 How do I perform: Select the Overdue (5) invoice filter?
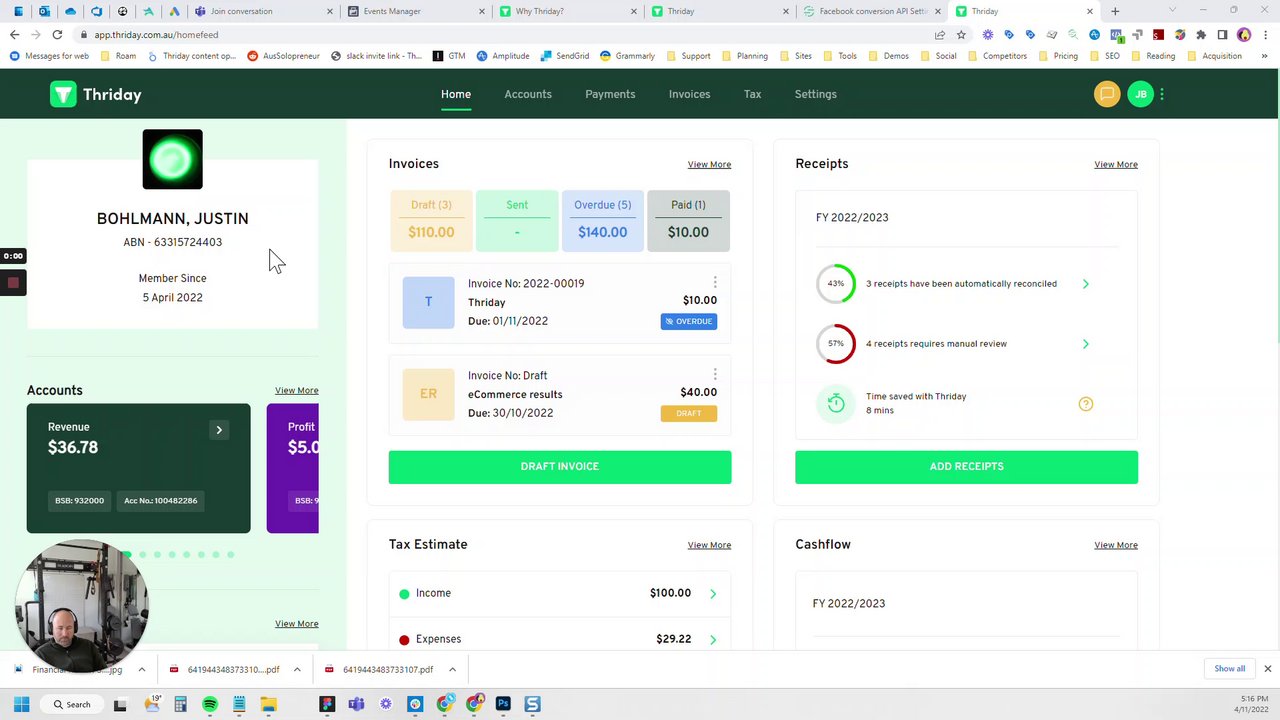click(x=602, y=220)
